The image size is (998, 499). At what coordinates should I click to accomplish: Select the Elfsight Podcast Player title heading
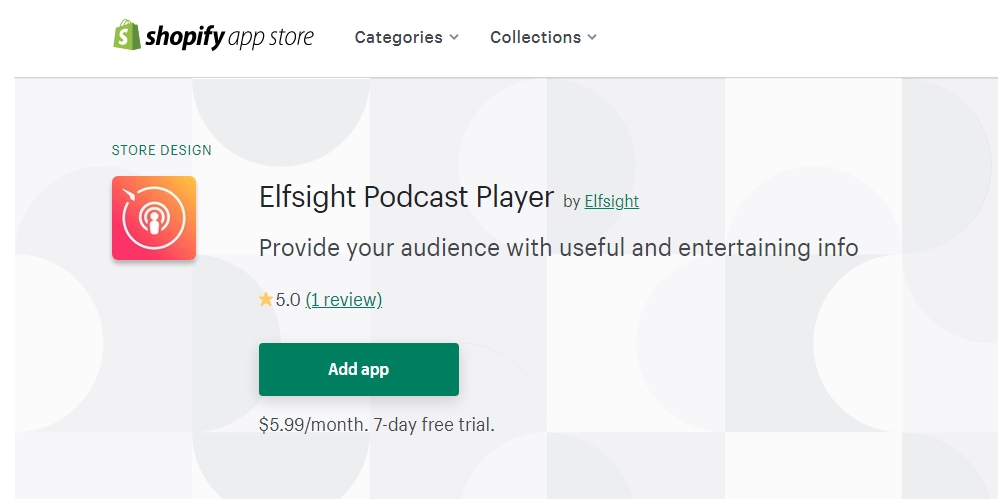406,197
